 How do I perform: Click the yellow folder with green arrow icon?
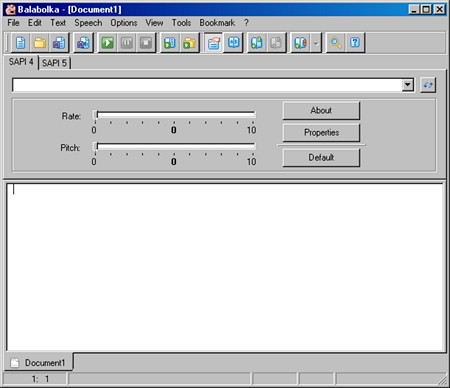(189, 43)
